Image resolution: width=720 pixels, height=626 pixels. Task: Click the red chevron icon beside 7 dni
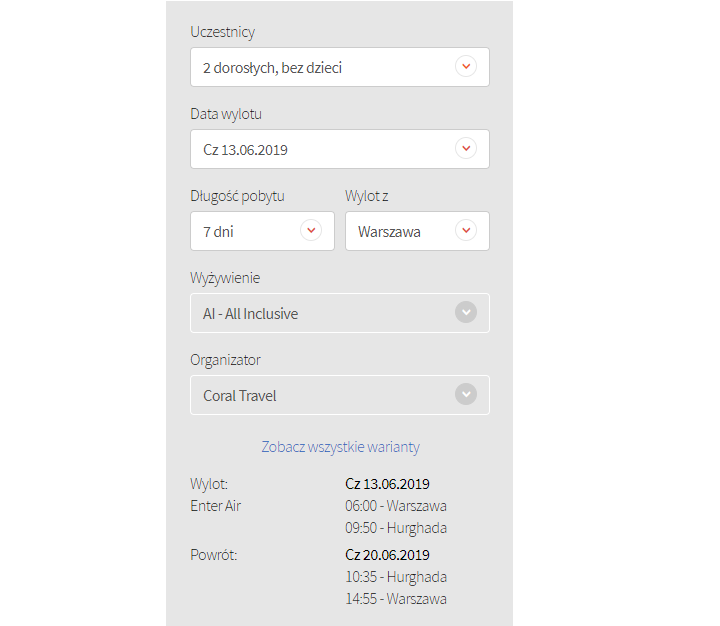click(x=311, y=231)
